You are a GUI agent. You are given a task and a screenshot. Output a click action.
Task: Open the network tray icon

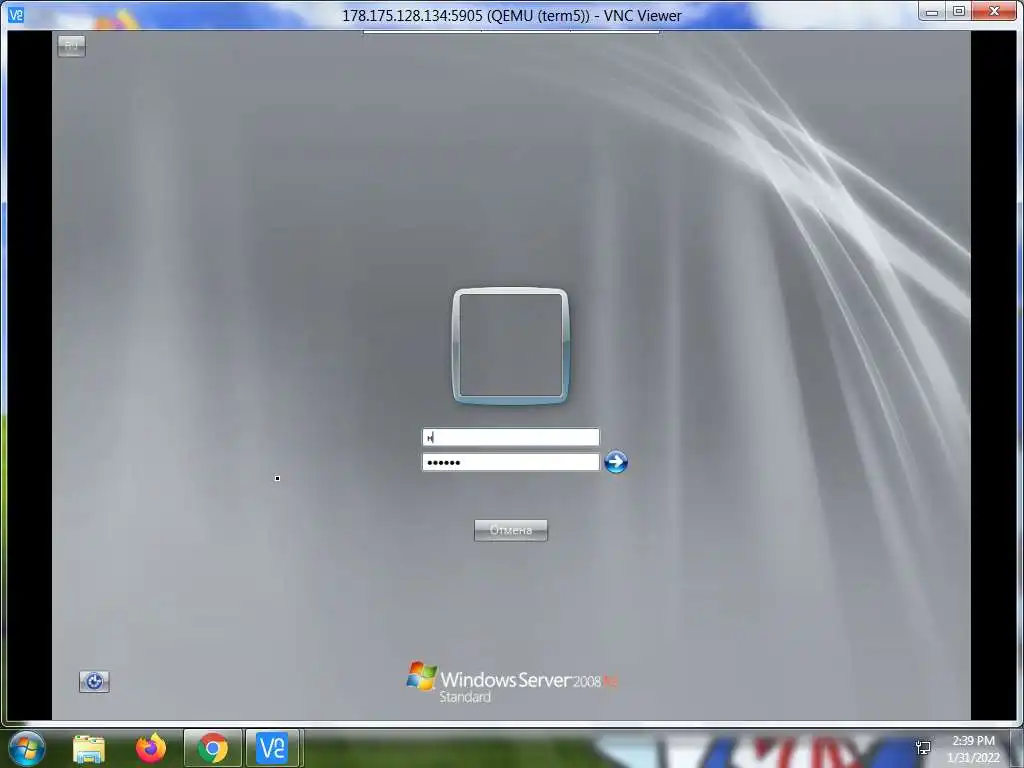pos(923,748)
